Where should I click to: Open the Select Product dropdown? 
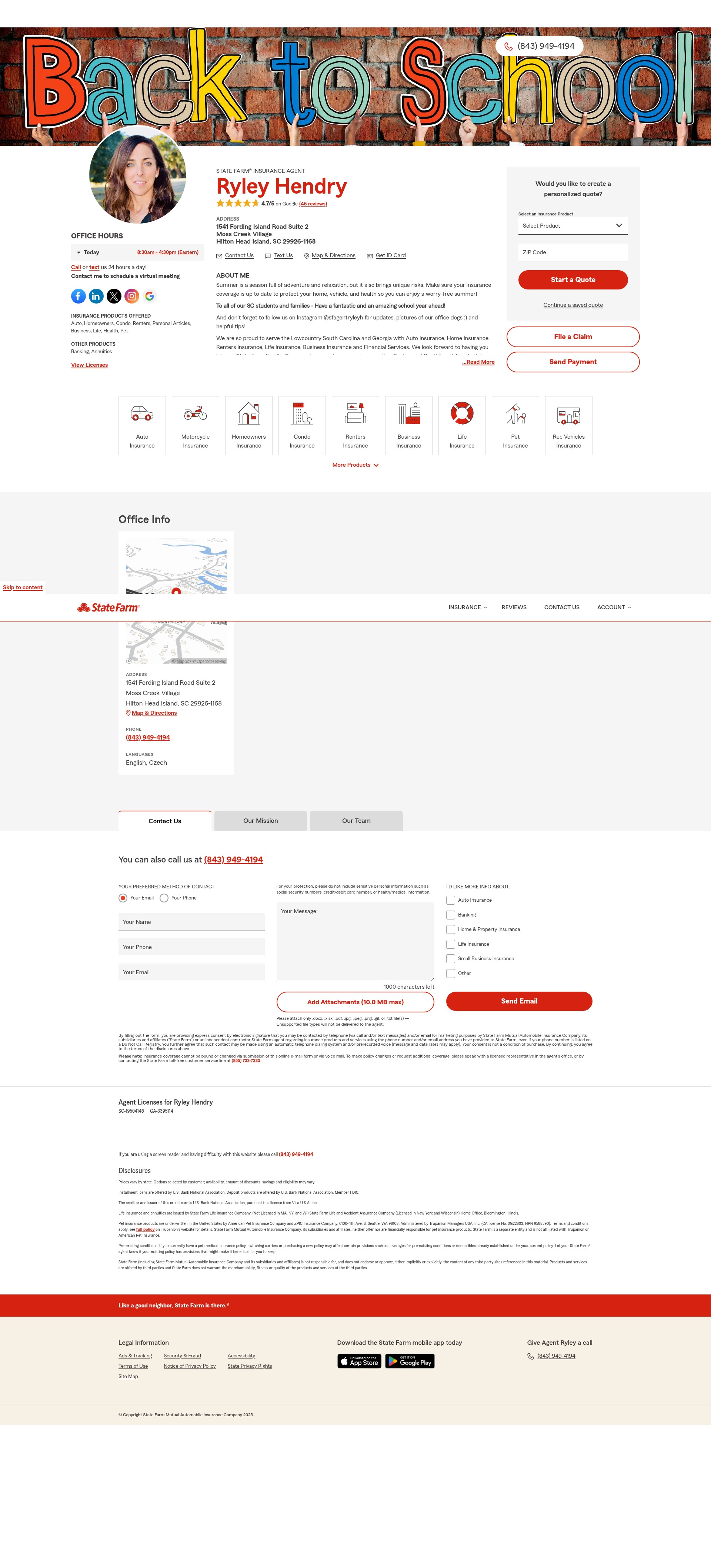[573, 226]
